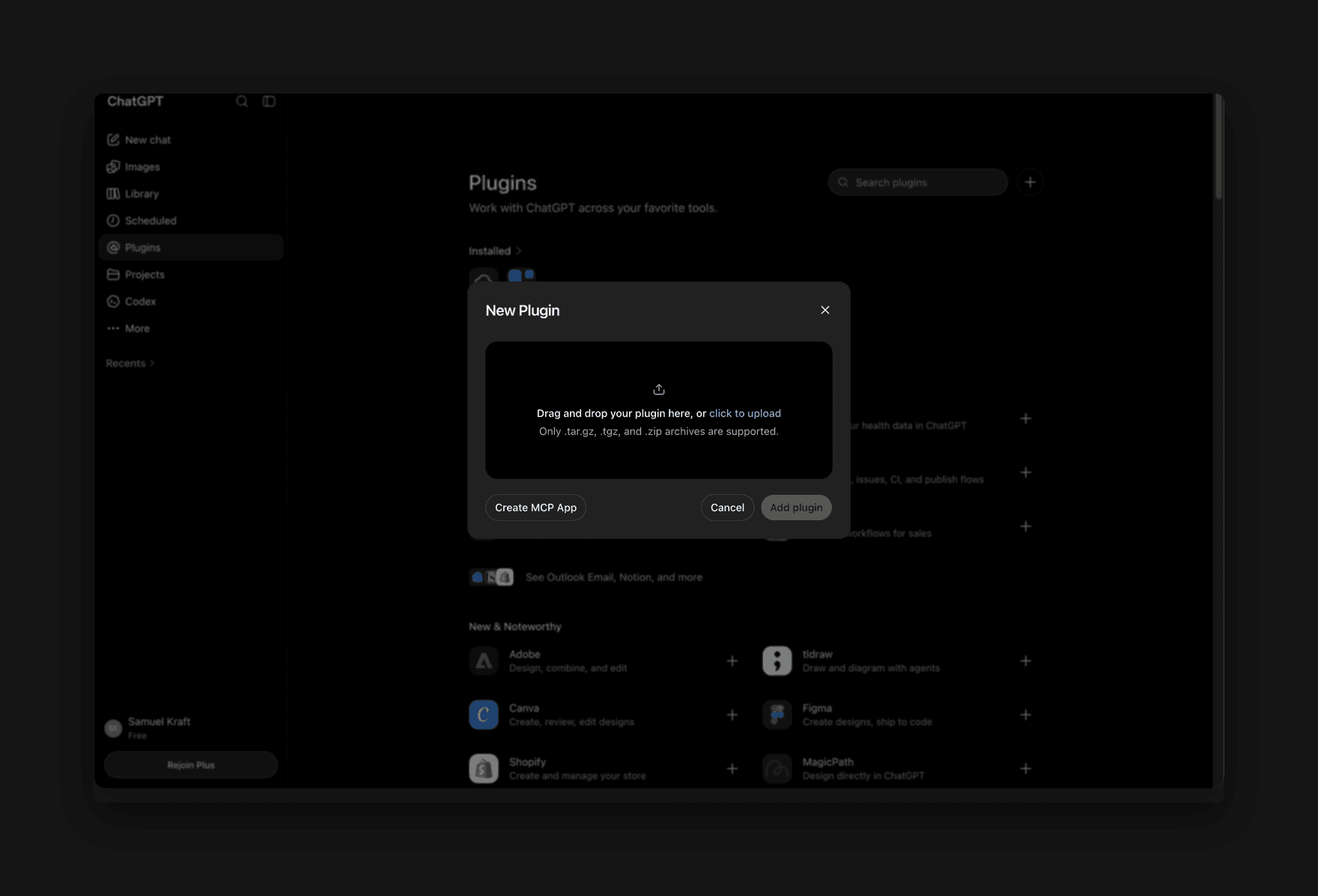Add the MagicPath plugin

click(x=1026, y=769)
